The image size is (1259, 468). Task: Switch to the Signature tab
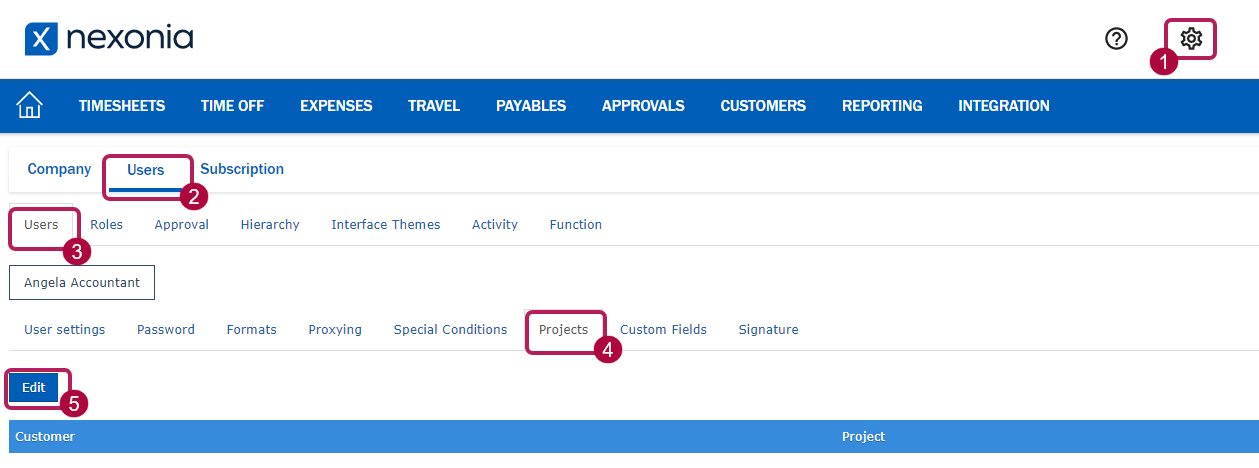pos(768,330)
